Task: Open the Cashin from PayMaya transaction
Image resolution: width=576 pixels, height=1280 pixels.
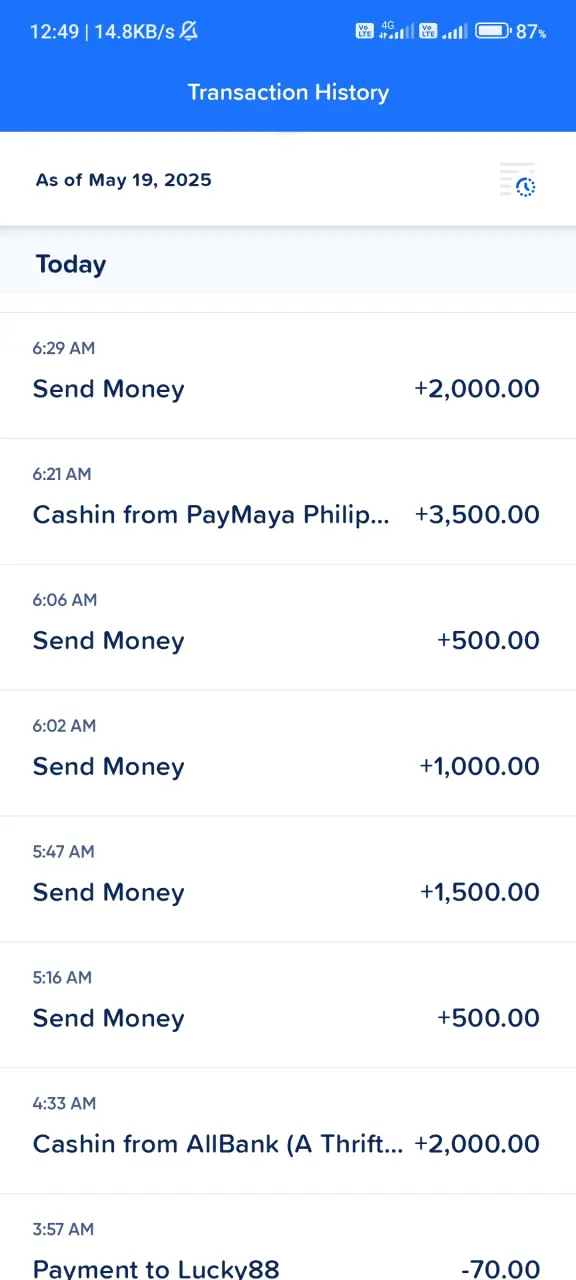Action: click(x=288, y=501)
